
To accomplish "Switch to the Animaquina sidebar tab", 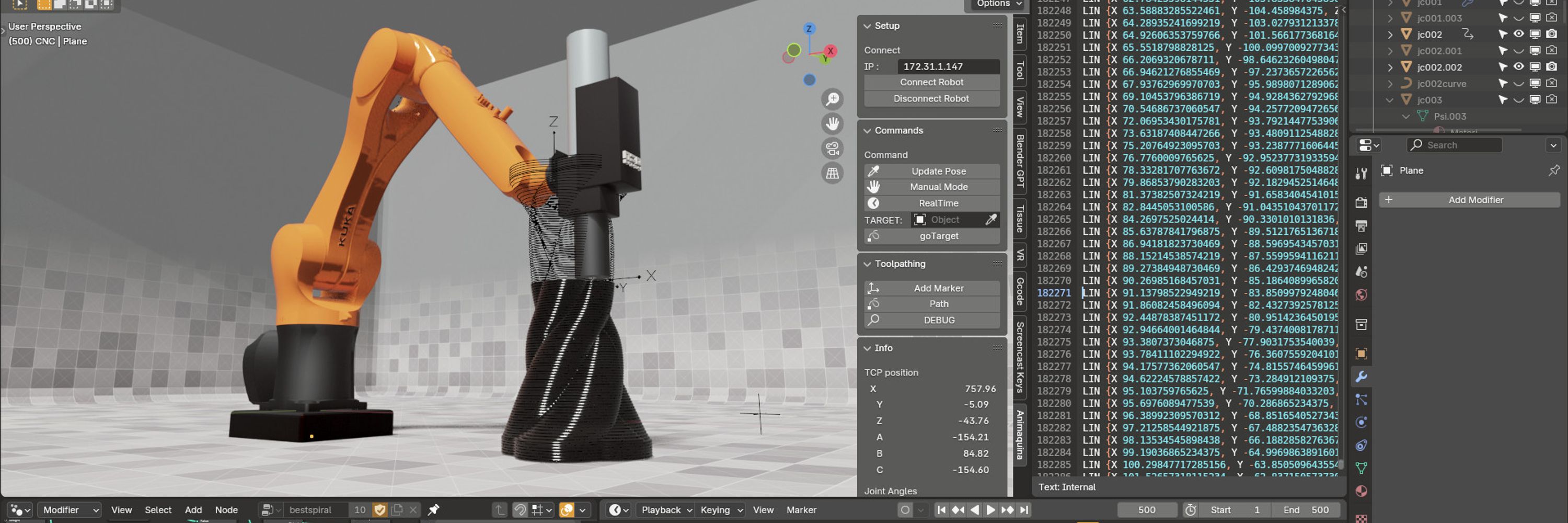I will click(1020, 435).
